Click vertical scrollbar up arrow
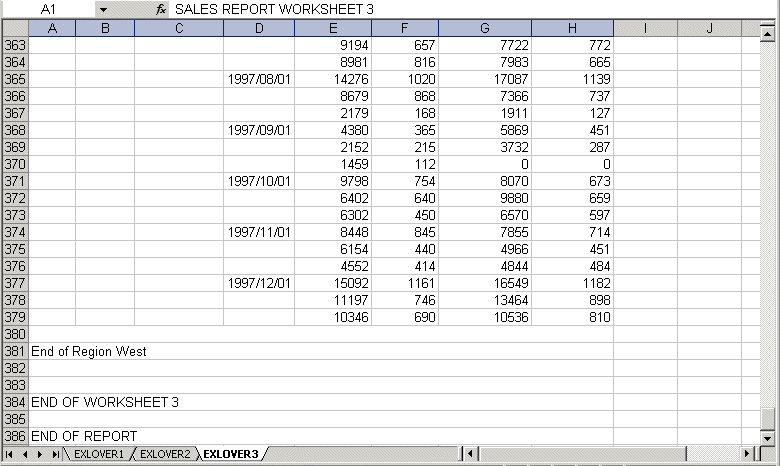Image resolution: width=780 pixels, height=466 pixels. pos(768,28)
